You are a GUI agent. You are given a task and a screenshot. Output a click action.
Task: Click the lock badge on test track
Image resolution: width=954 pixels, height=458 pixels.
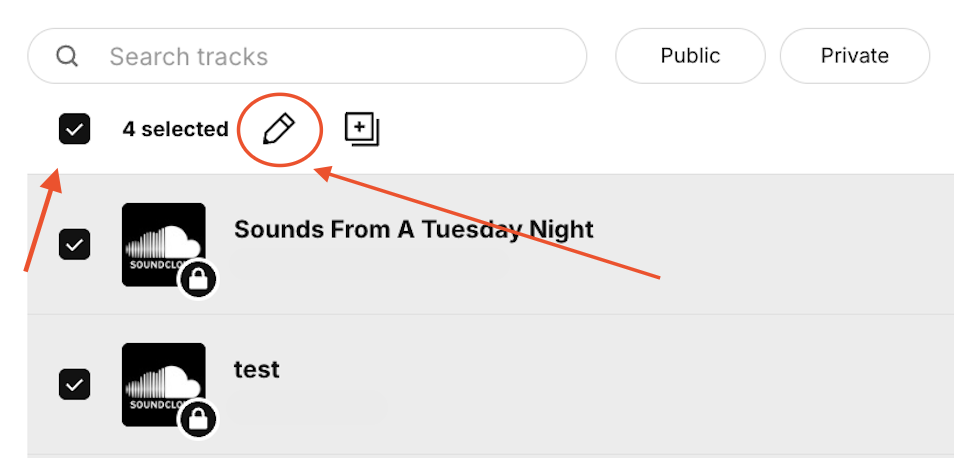[198, 421]
